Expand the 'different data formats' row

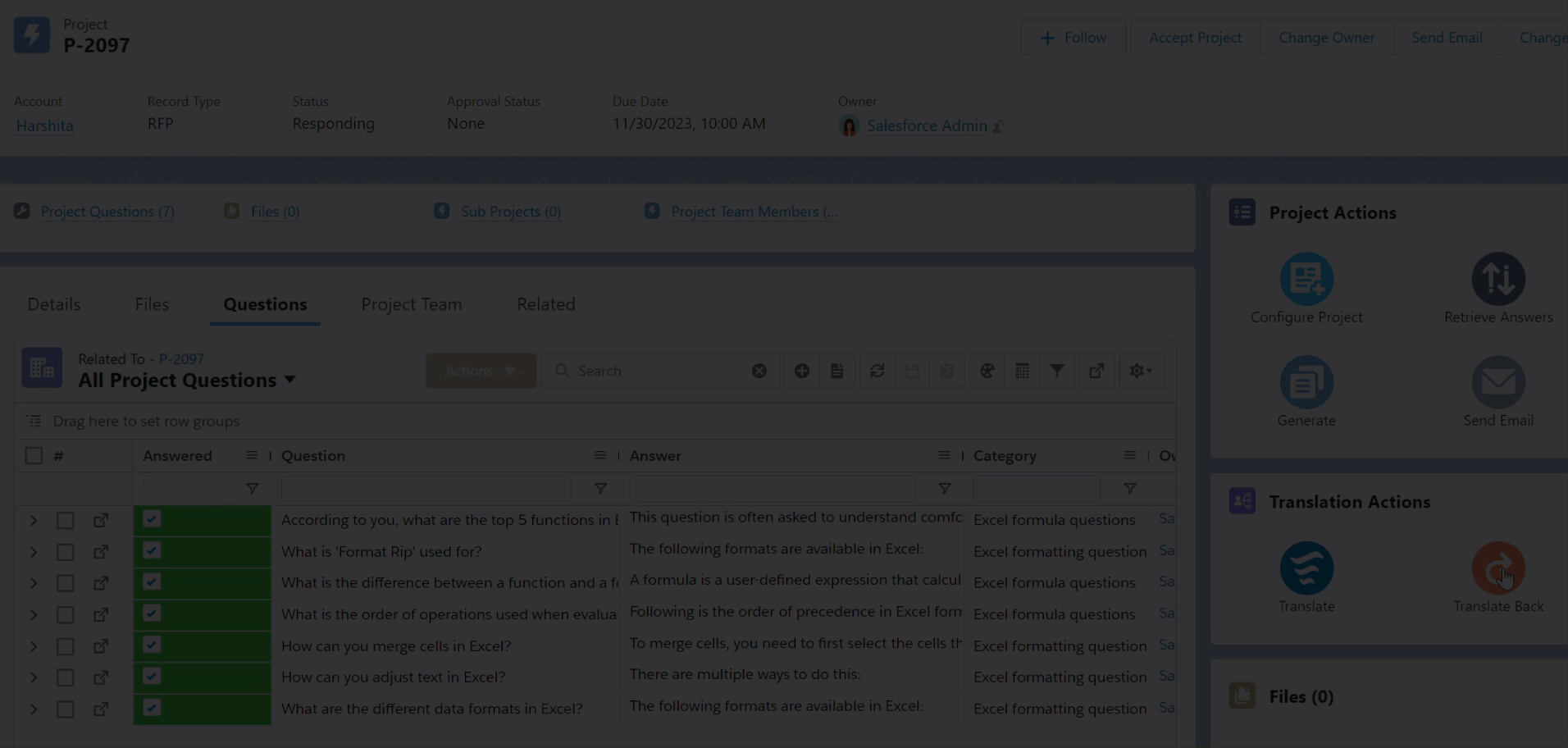(34, 709)
